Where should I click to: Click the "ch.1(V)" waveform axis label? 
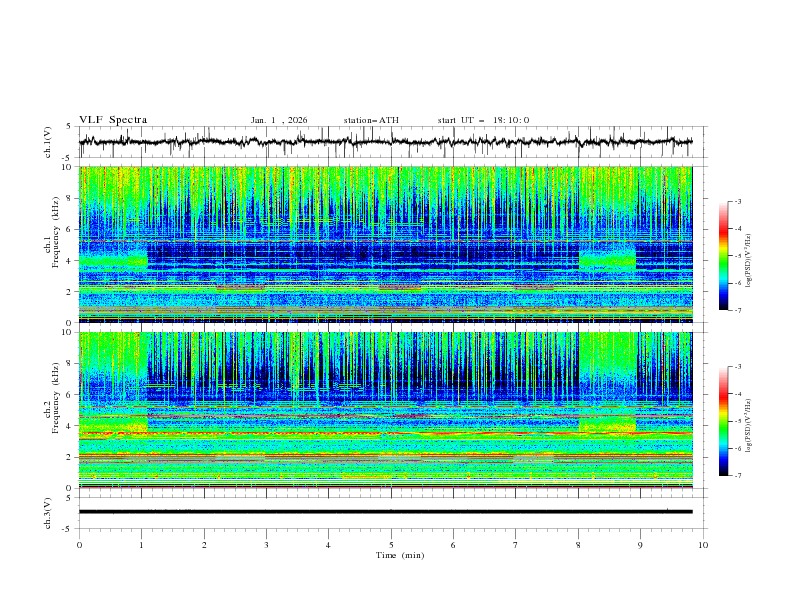pos(48,142)
